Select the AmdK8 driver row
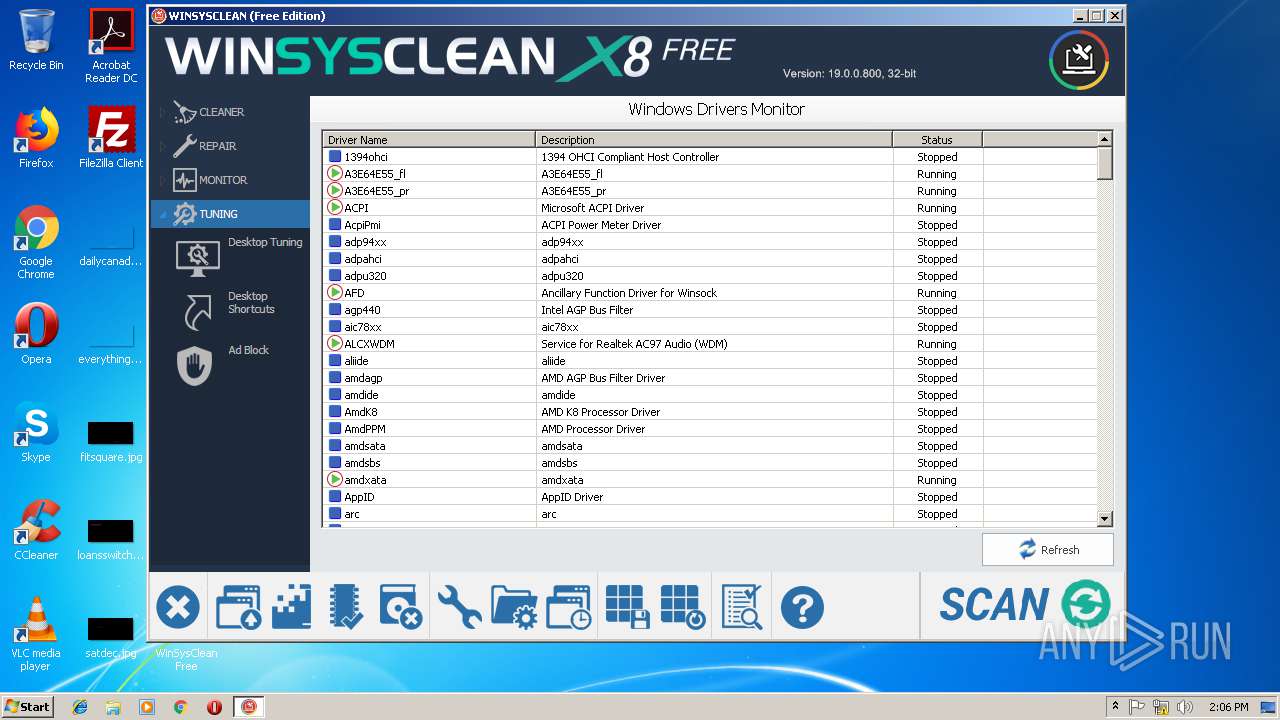1280x720 pixels. (x=710, y=412)
